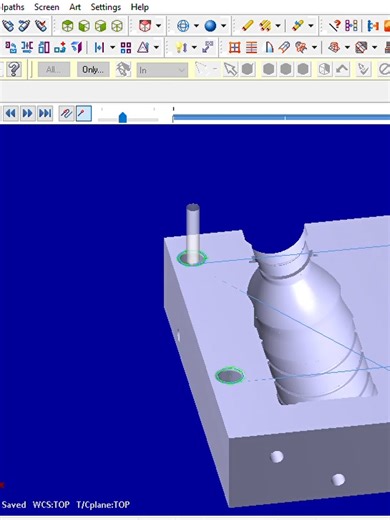Click the purple triangle icon

click(x=143, y=48)
